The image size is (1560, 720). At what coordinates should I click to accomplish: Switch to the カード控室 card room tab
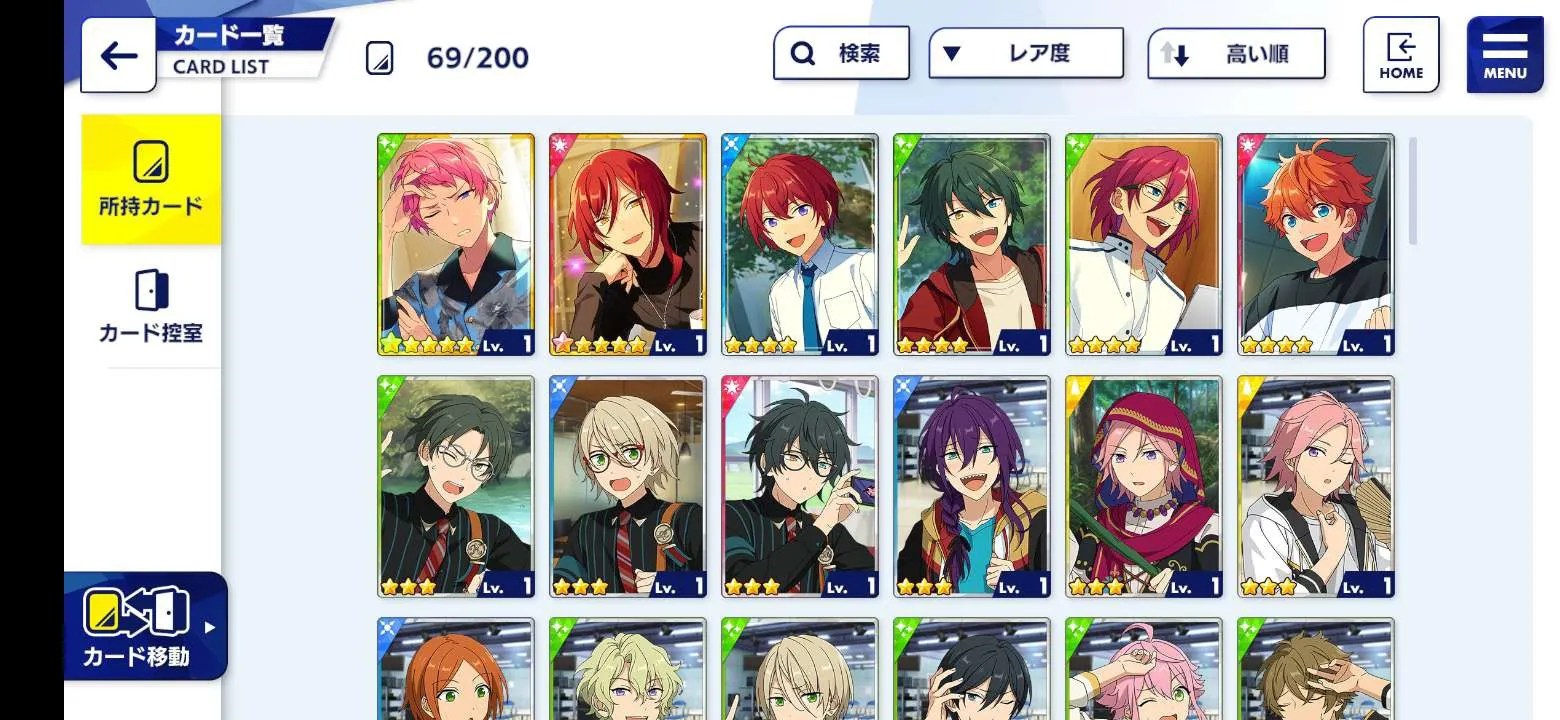tap(151, 306)
